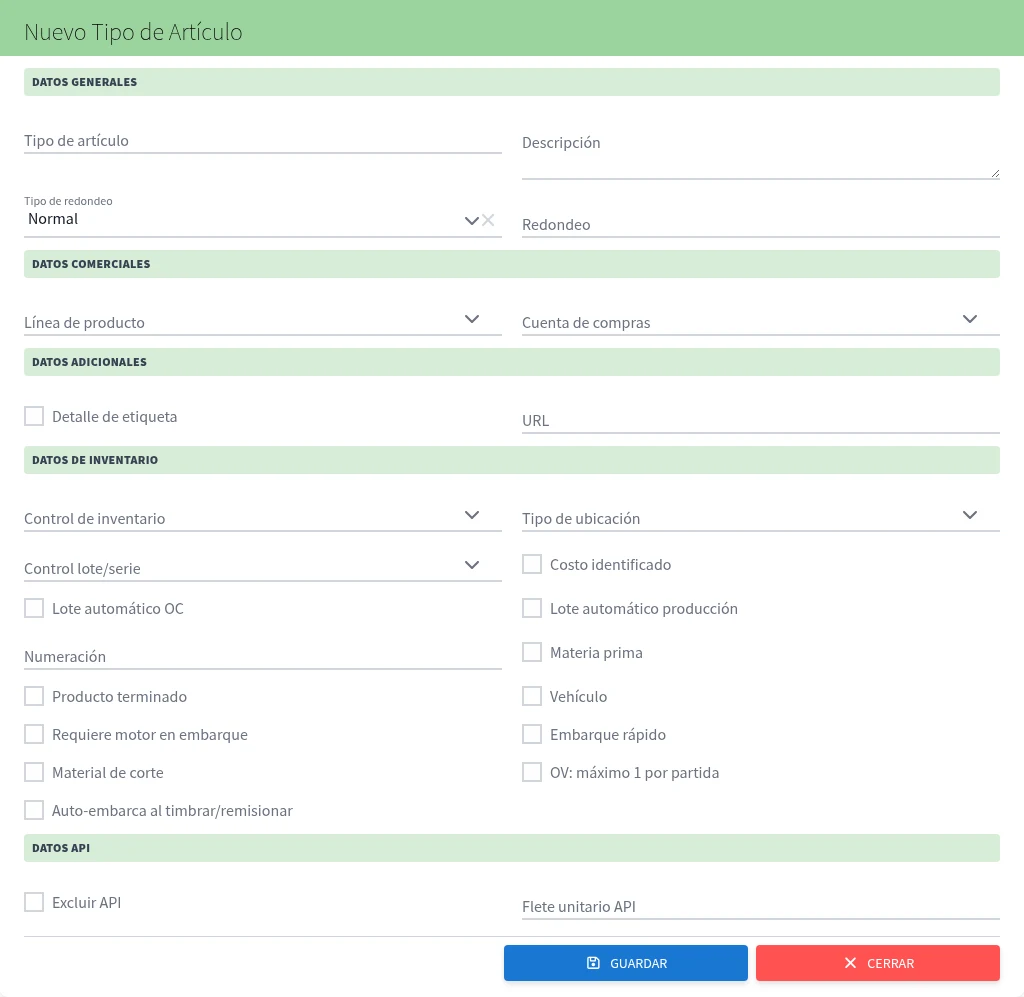
Task: Tick the Material de corte checkbox
Action: pos(34,772)
